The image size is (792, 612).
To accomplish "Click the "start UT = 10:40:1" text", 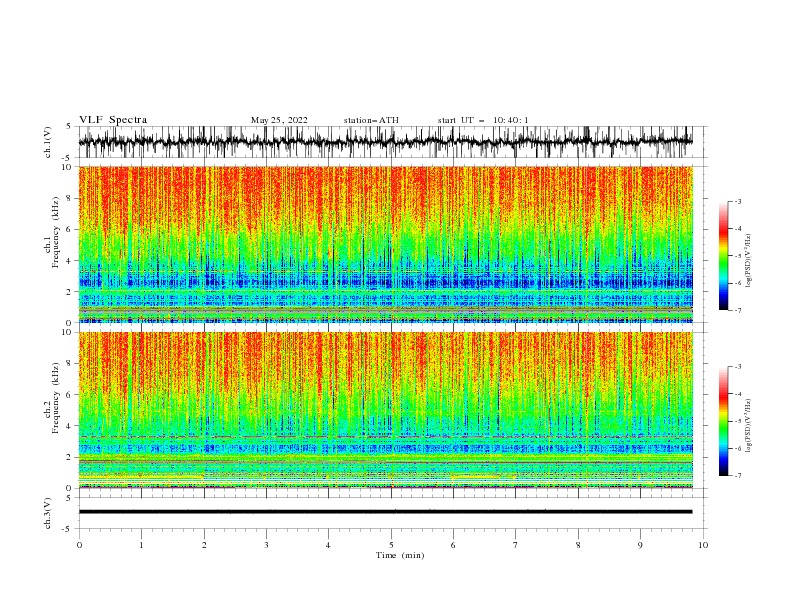I will [483, 120].
